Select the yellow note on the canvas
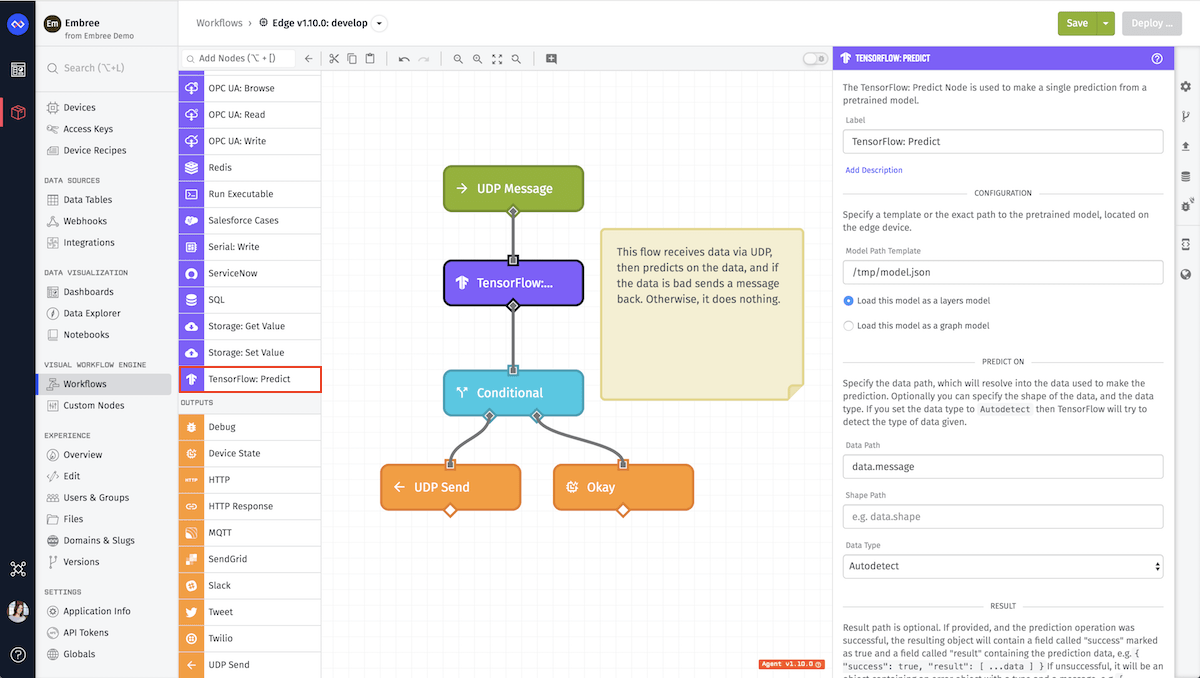This screenshot has width=1200, height=678. pos(701,314)
